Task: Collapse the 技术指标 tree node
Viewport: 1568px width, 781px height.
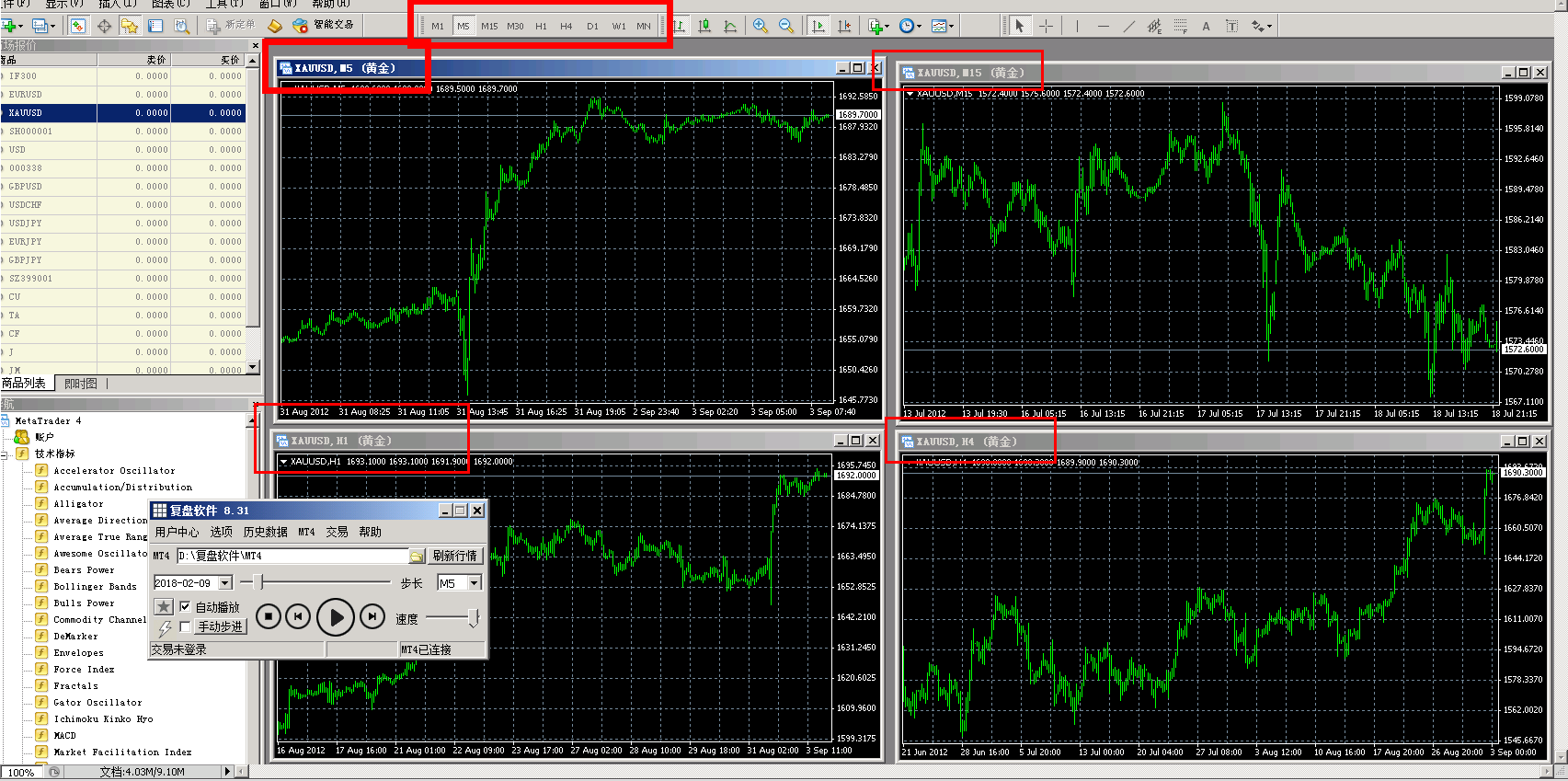Action: 5,454
